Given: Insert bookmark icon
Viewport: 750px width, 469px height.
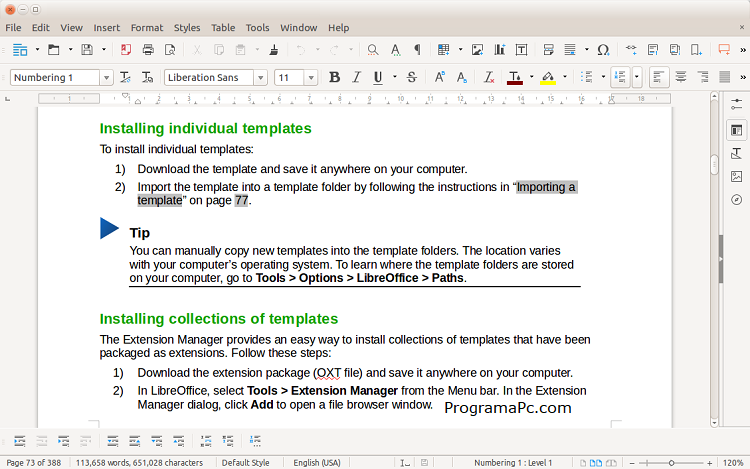Looking at the screenshot, I should coord(696,50).
